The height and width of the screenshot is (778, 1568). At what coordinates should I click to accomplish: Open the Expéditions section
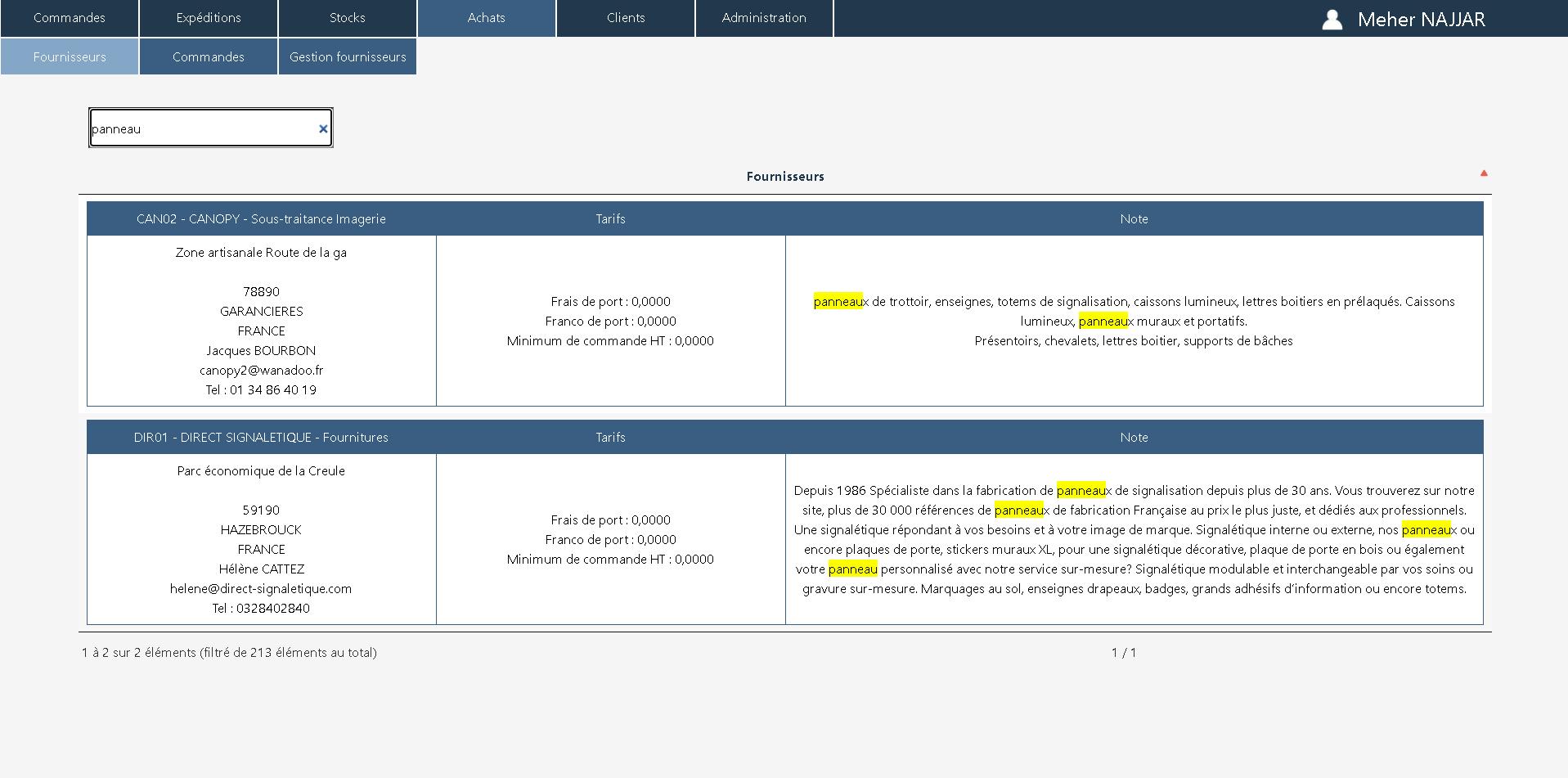click(209, 17)
